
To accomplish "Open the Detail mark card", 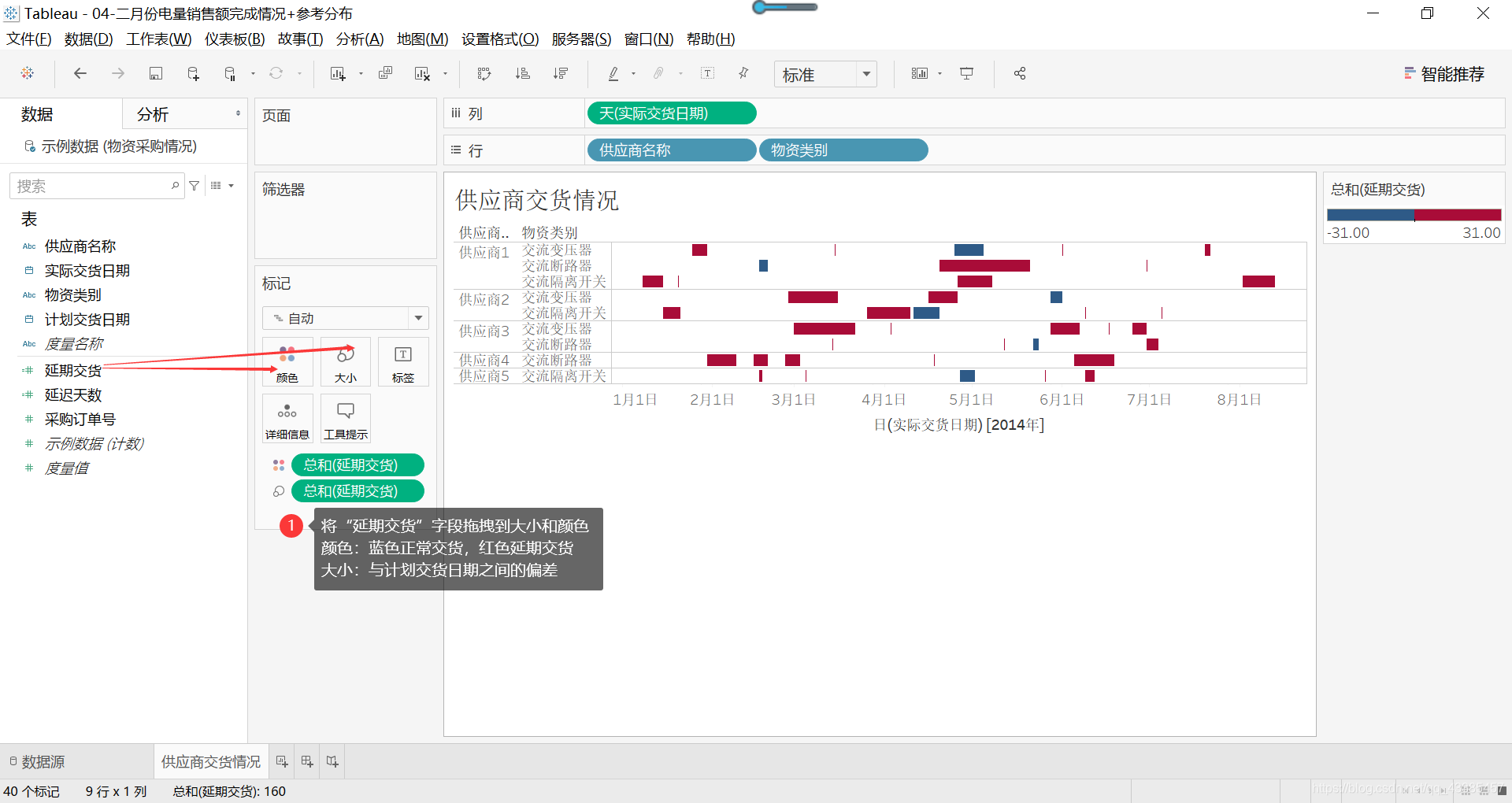I will pos(287,419).
